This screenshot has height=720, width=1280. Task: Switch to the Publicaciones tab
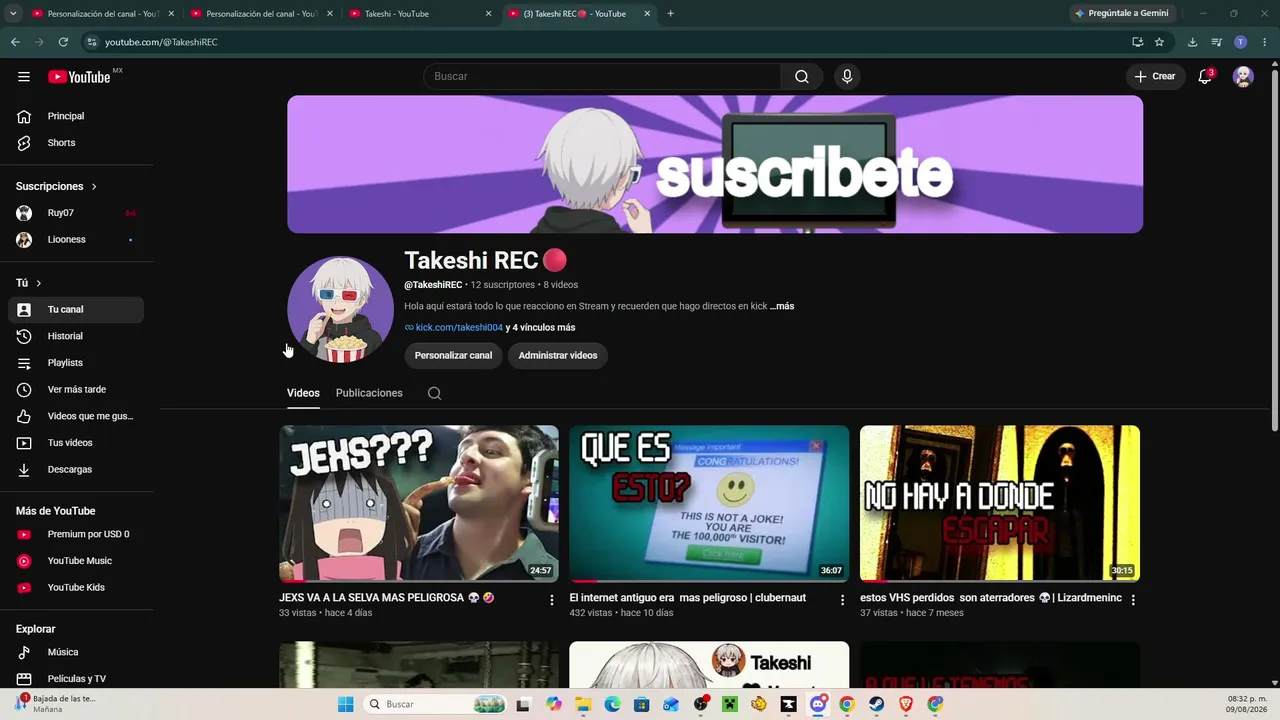369,393
